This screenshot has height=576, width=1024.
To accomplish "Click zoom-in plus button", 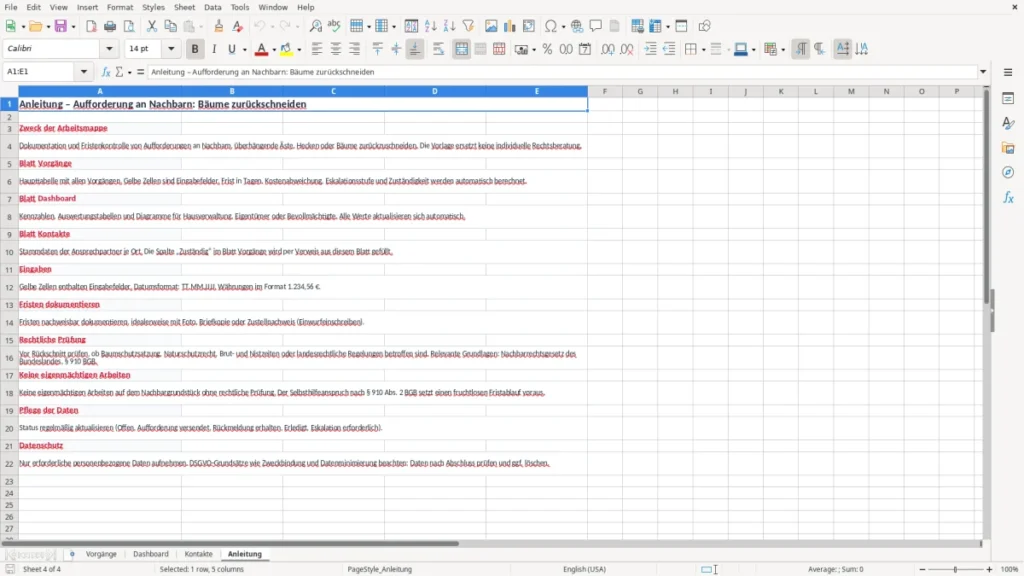I will (989, 569).
